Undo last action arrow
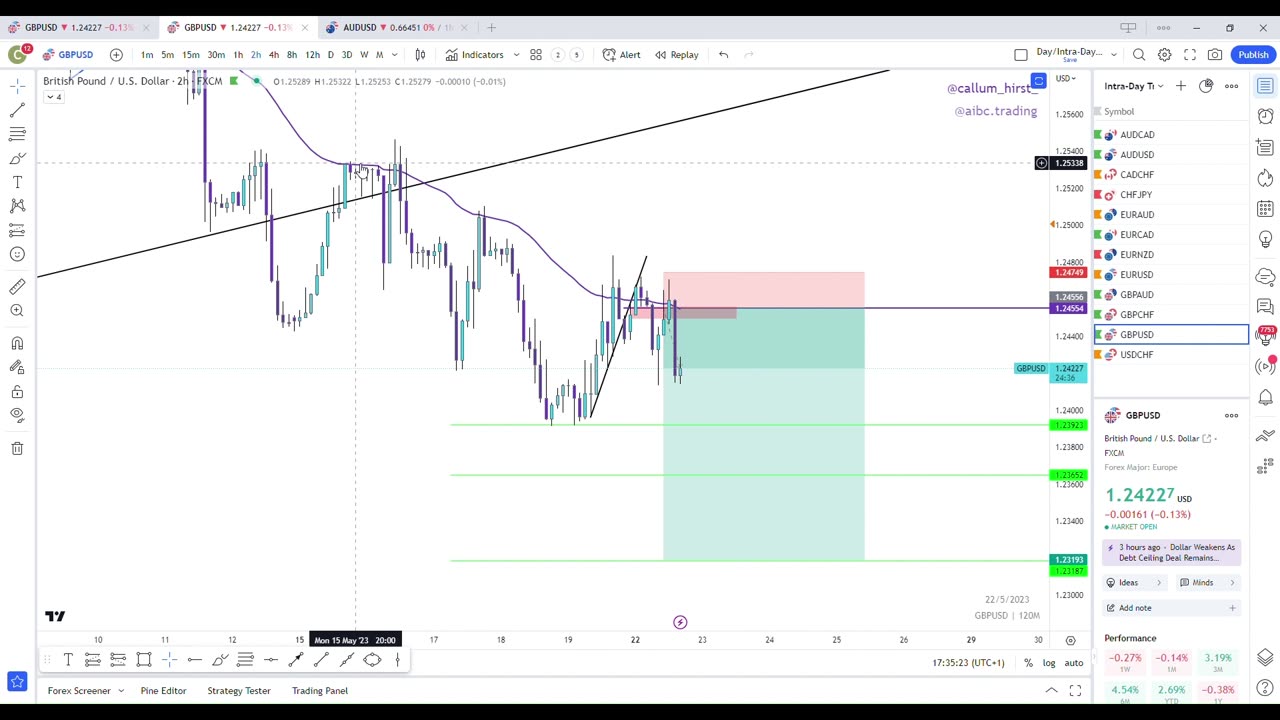 tap(723, 55)
